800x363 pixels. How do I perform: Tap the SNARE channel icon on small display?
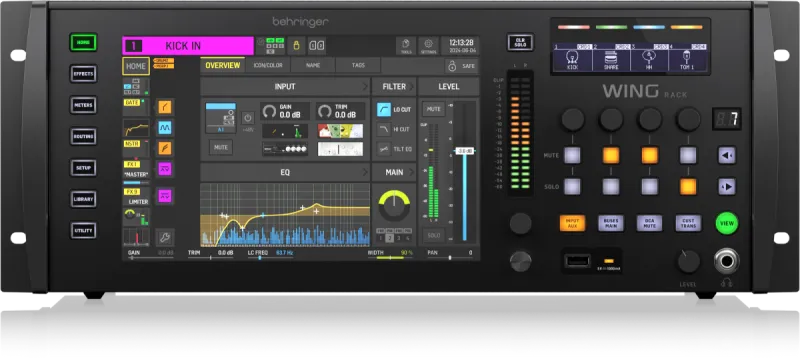[611, 58]
